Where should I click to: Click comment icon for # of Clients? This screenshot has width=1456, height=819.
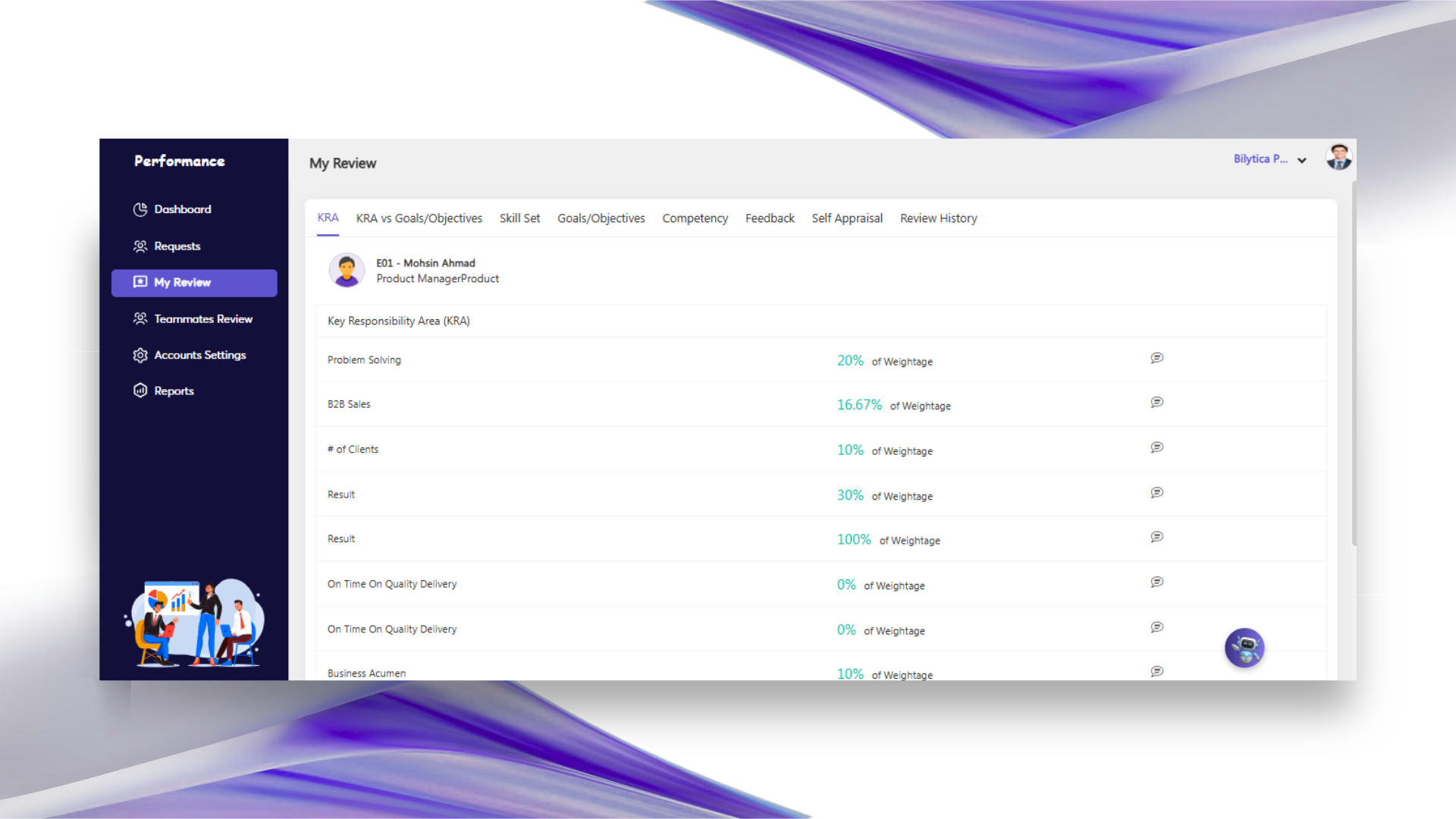[x=1156, y=447]
